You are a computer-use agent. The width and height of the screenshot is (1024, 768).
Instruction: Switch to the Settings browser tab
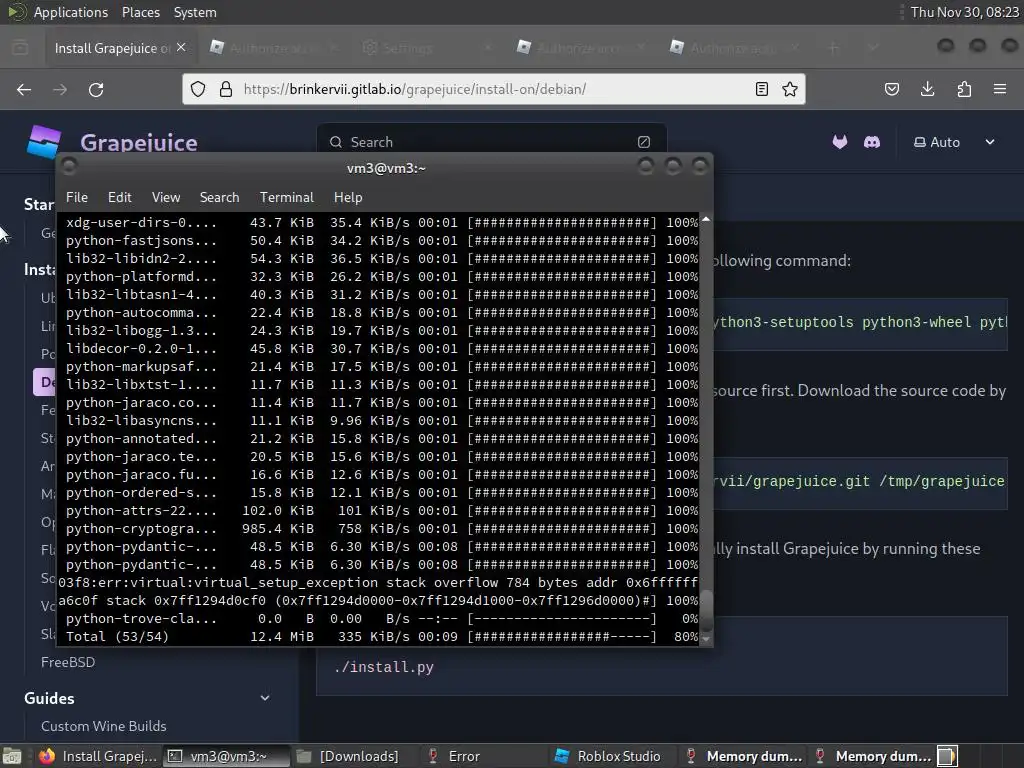tap(426, 48)
